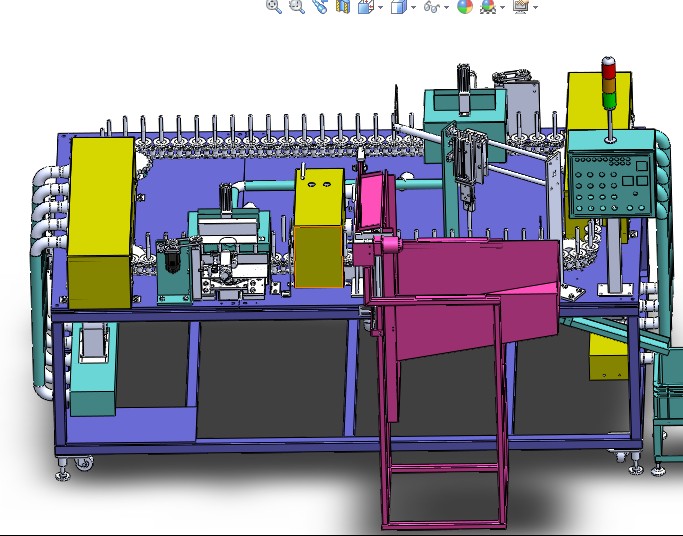Select the teal control panel with buttons
683x536 pixels.
click(611, 185)
